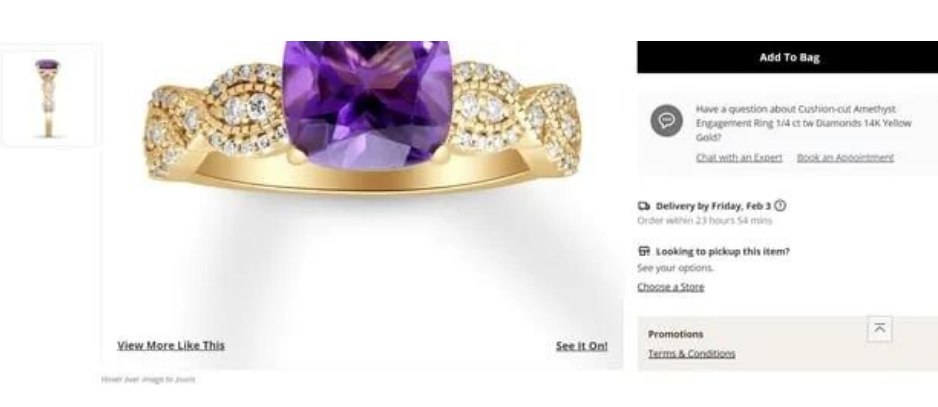Click the chat speech bubble icon
Image resolution: width=938 pixels, height=407 pixels.
[x=666, y=120]
